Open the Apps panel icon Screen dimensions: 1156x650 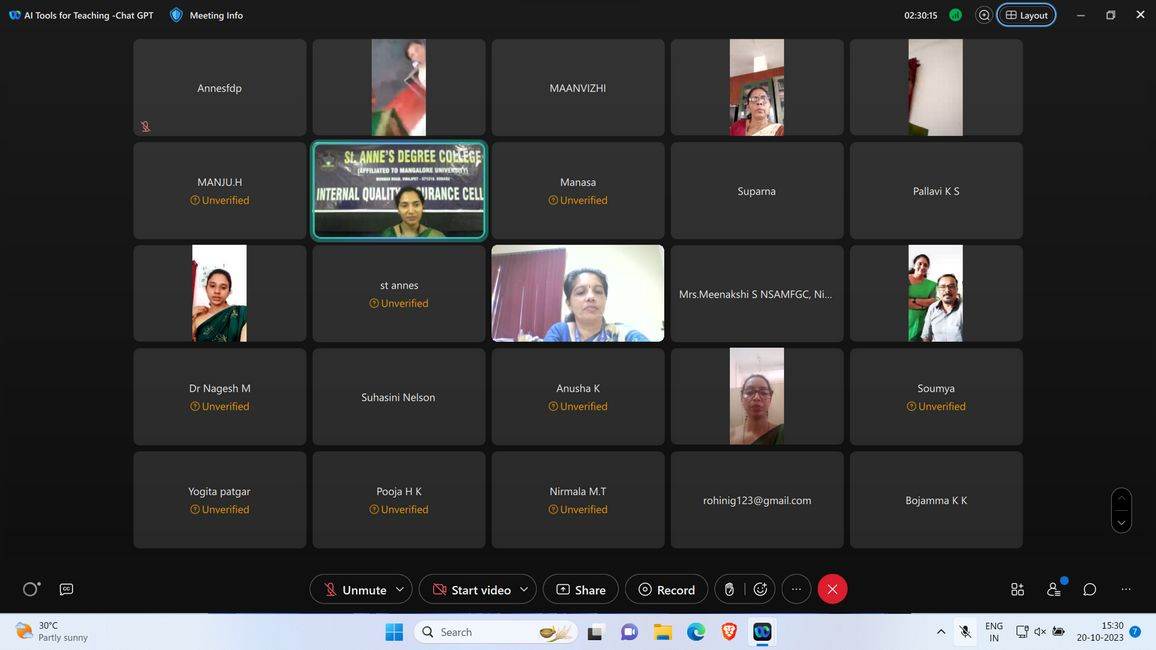(x=1017, y=589)
